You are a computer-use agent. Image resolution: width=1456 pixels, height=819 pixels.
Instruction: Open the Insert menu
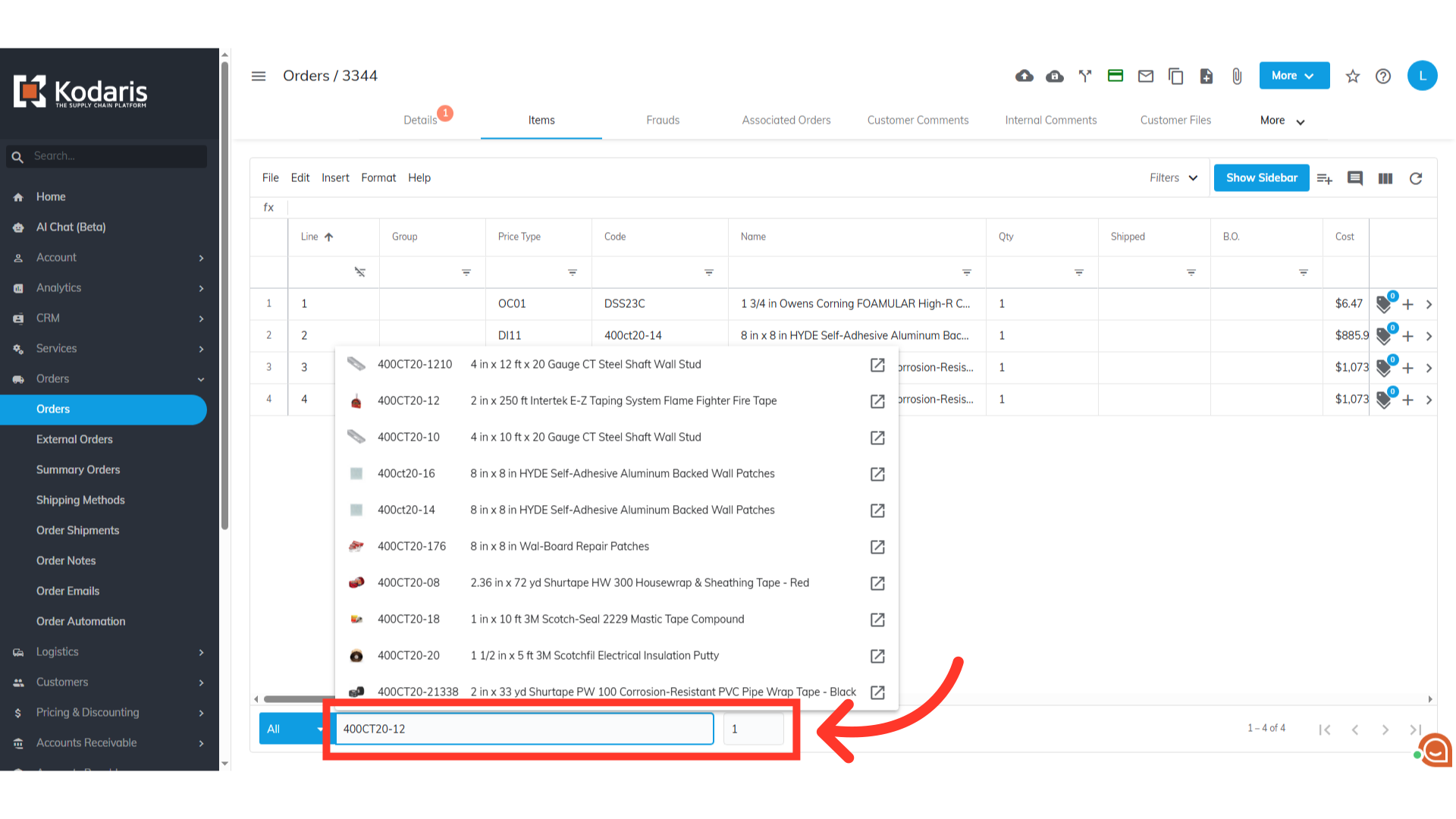335,178
